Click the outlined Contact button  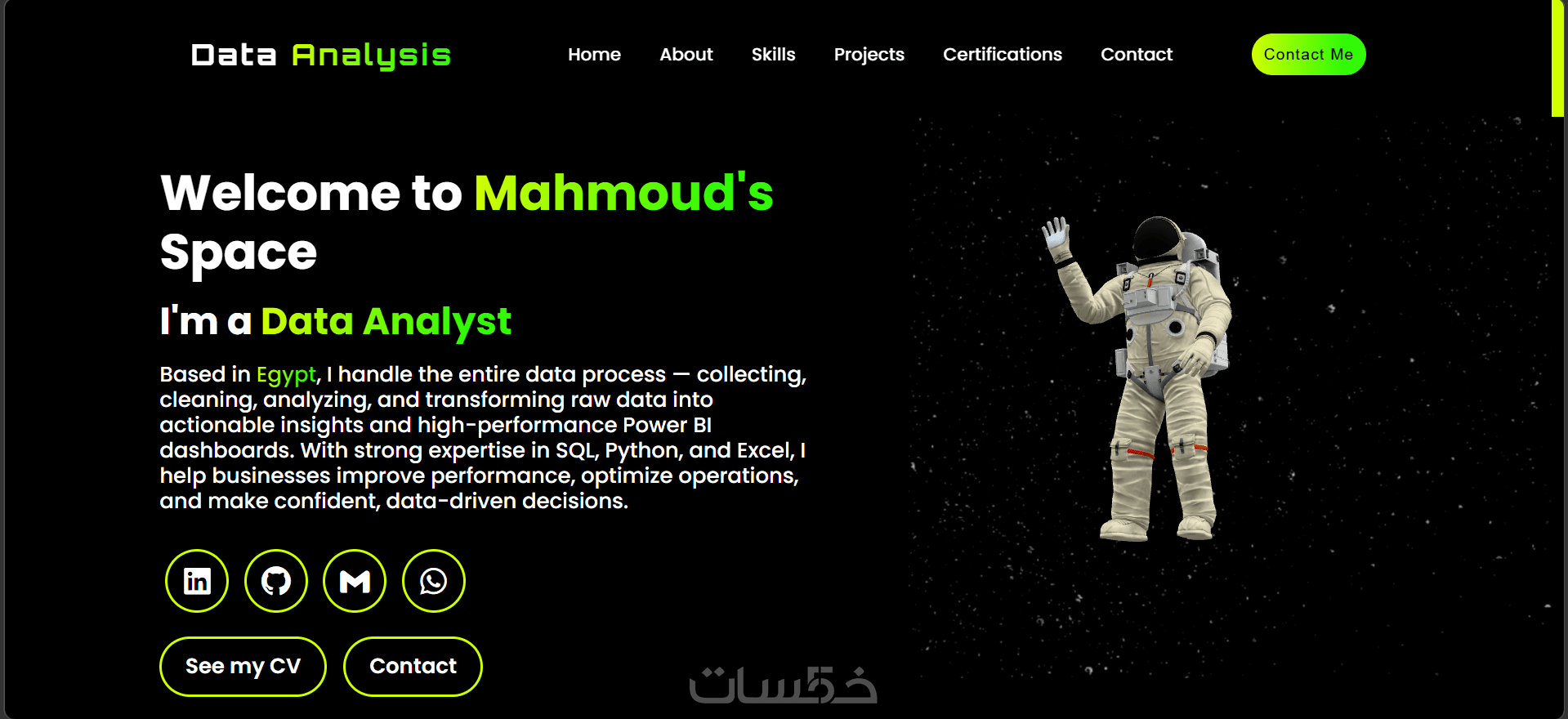tap(413, 667)
